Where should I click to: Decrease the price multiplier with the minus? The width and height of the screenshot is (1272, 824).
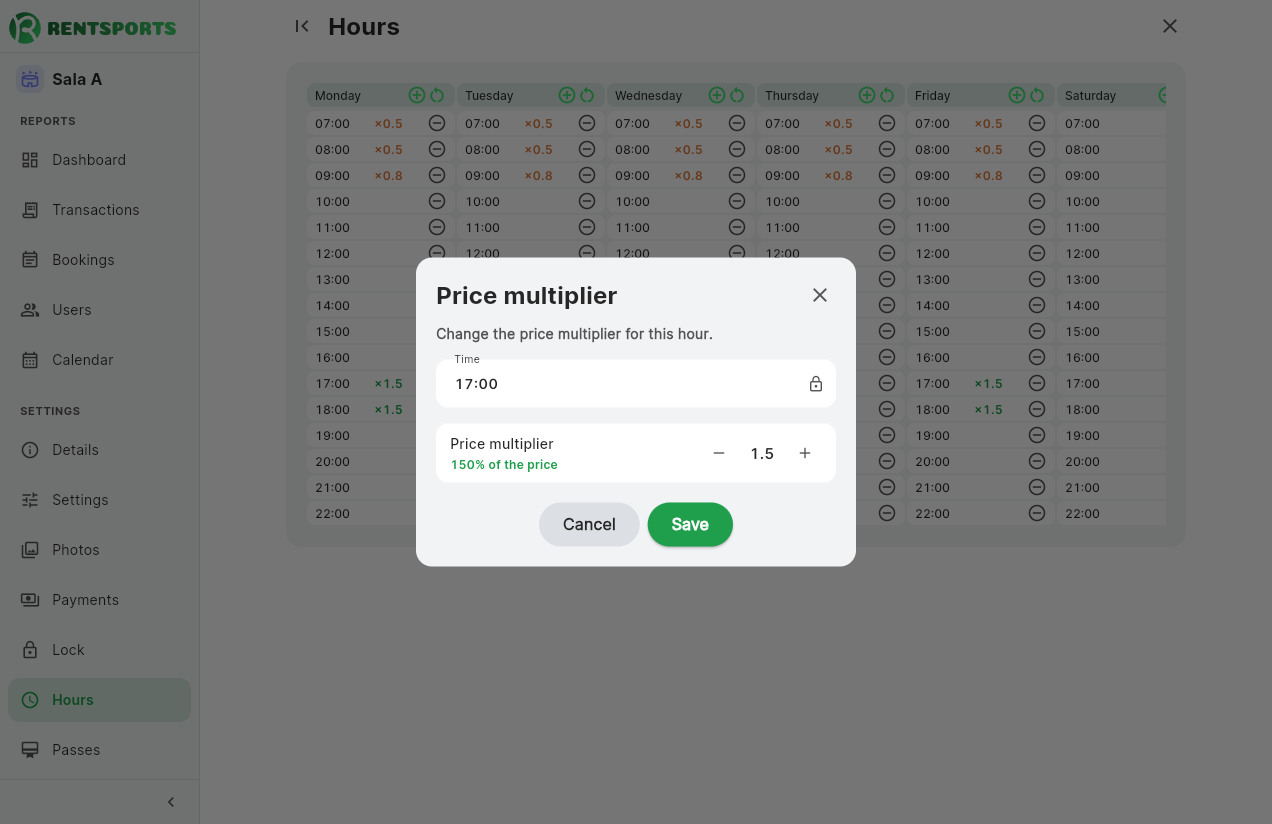pos(719,453)
